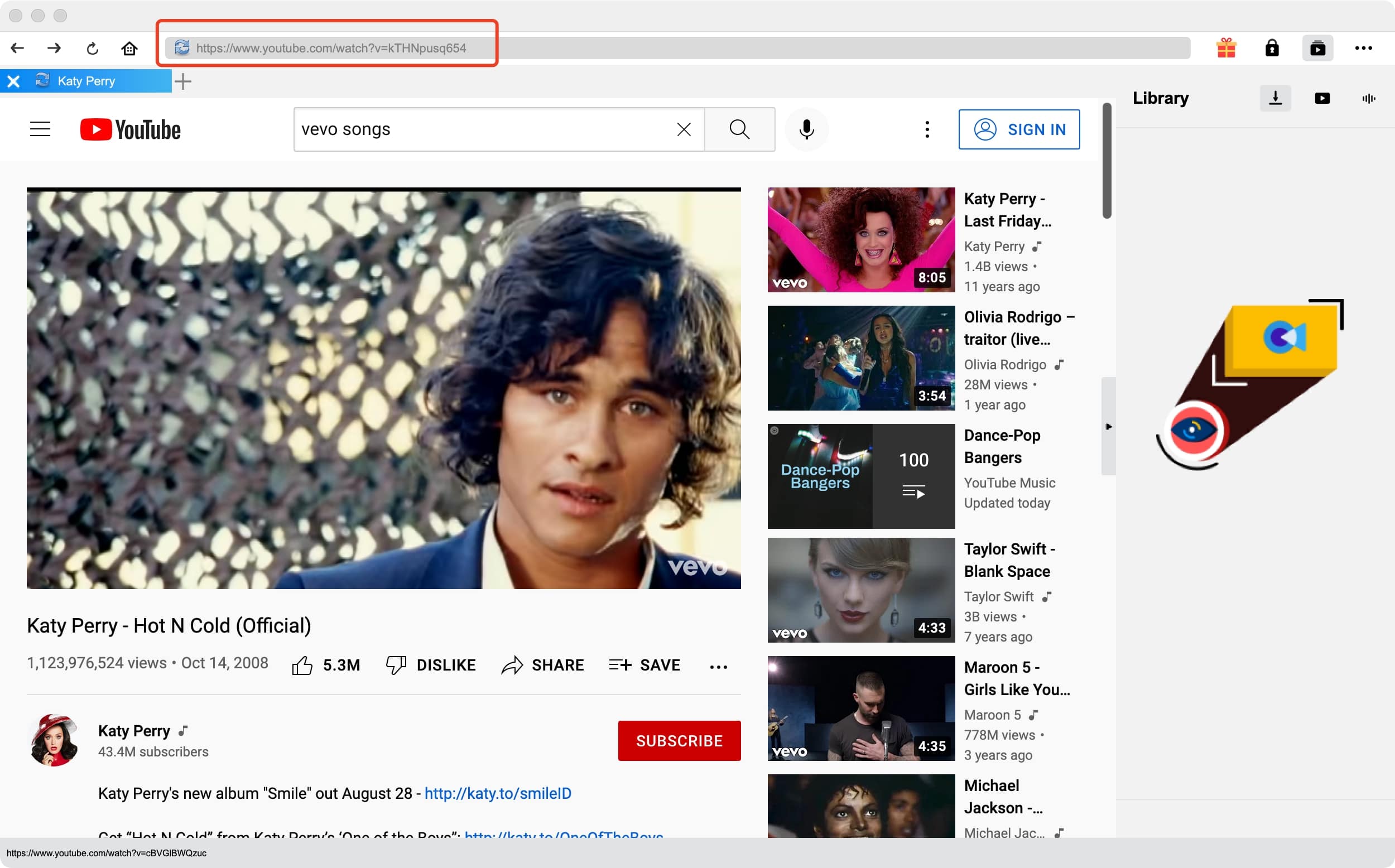
Task: Like the Hot N Cold video
Action: (x=302, y=666)
